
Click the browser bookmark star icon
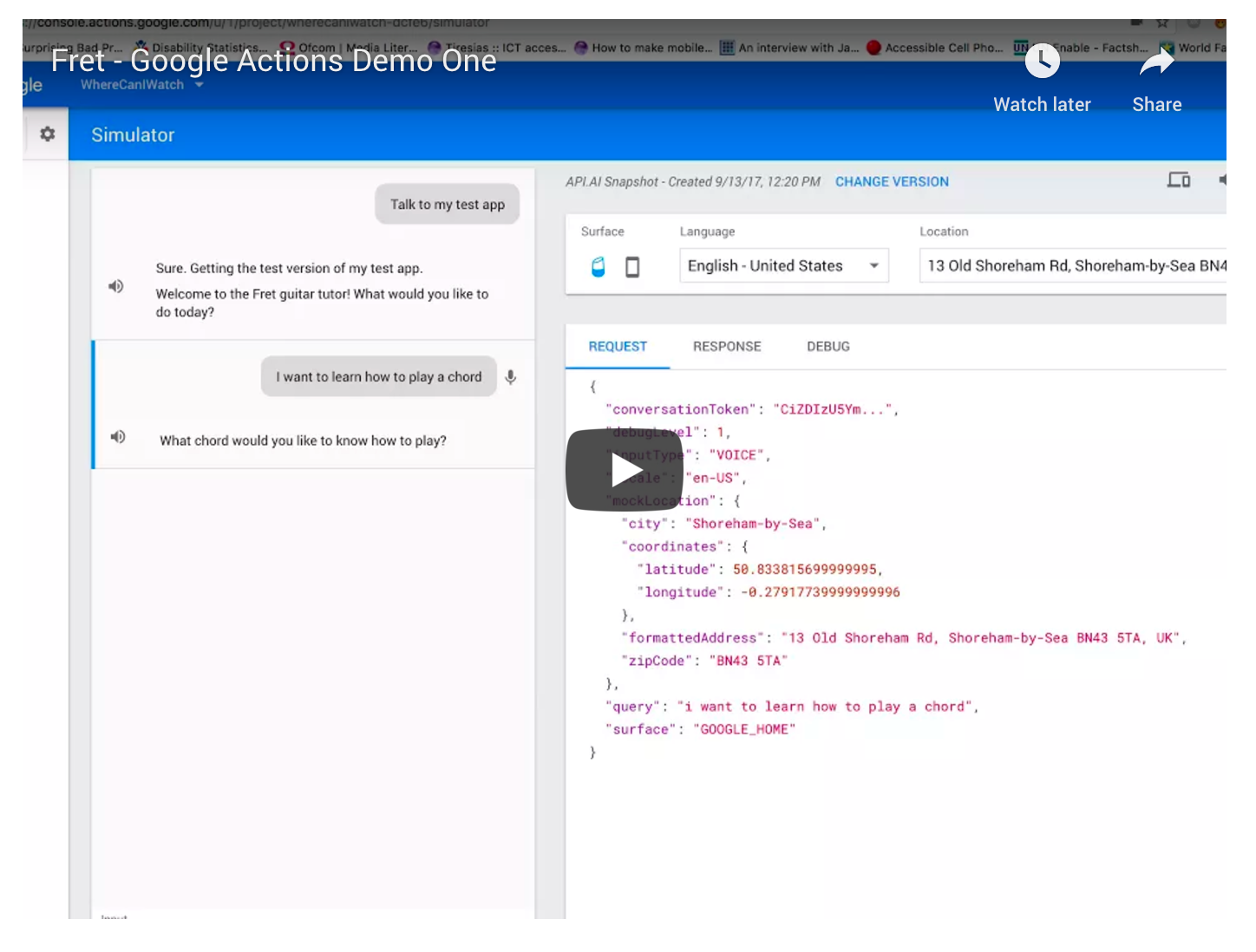click(1162, 23)
